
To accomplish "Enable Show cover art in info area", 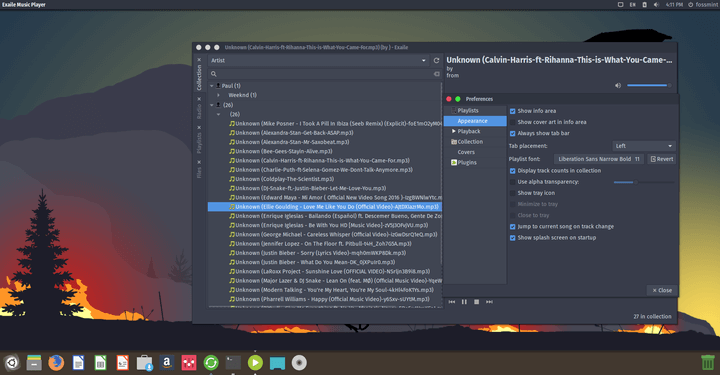I will click(x=512, y=122).
